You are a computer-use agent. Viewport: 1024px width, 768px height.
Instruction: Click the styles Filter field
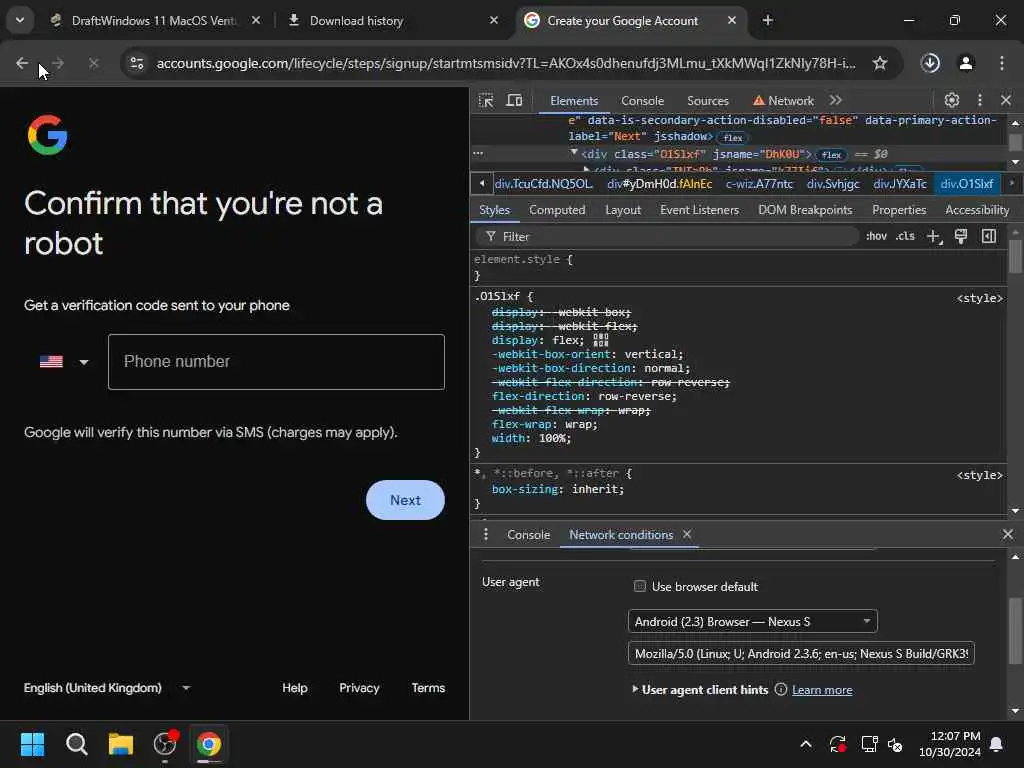coord(667,236)
